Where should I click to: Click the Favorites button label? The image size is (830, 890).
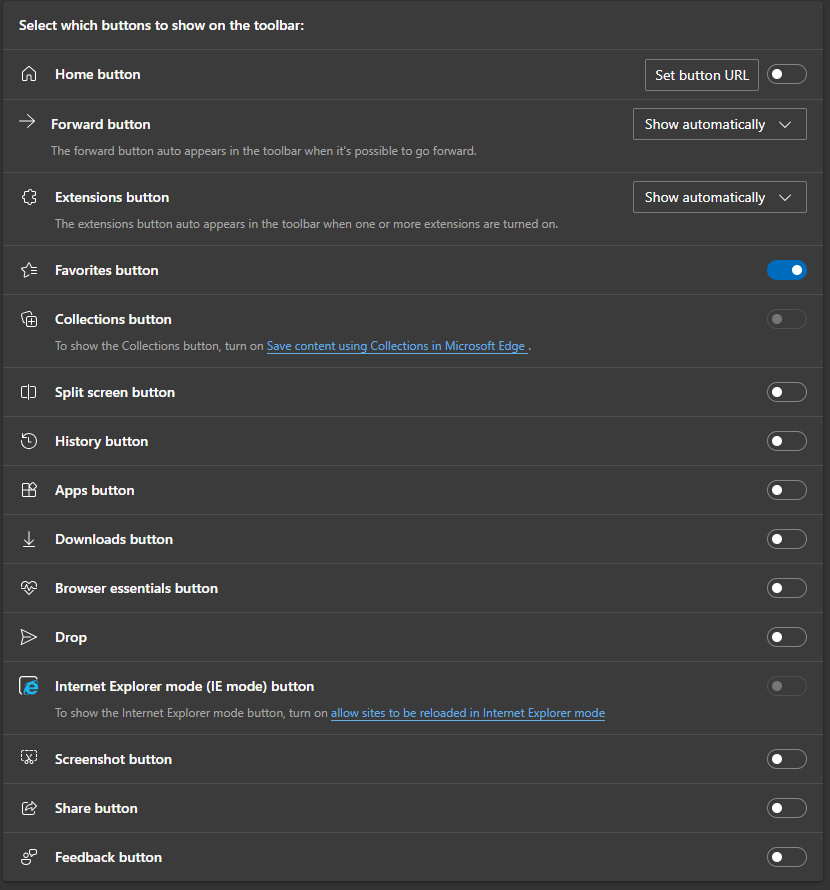[x=107, y=270]
